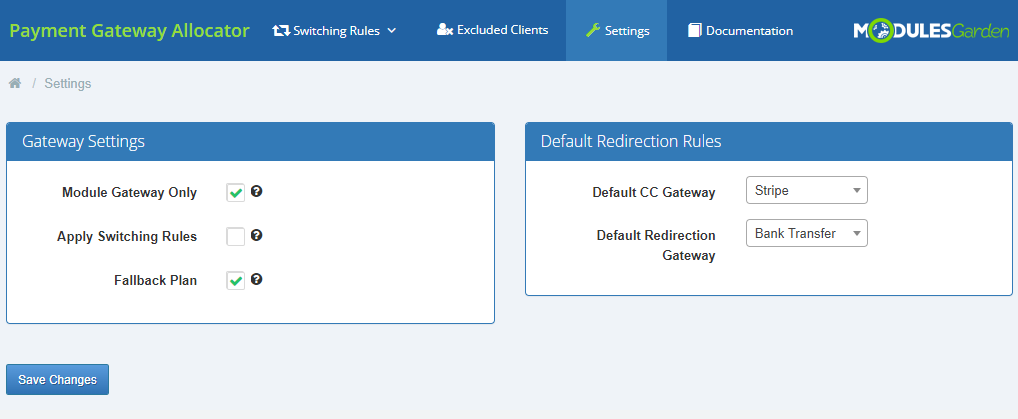The height and width of the screenshot is (419, 1018).
Task: Click the Default Redirection Rules header
Action: pyautogui.click(x=769, y=142)
